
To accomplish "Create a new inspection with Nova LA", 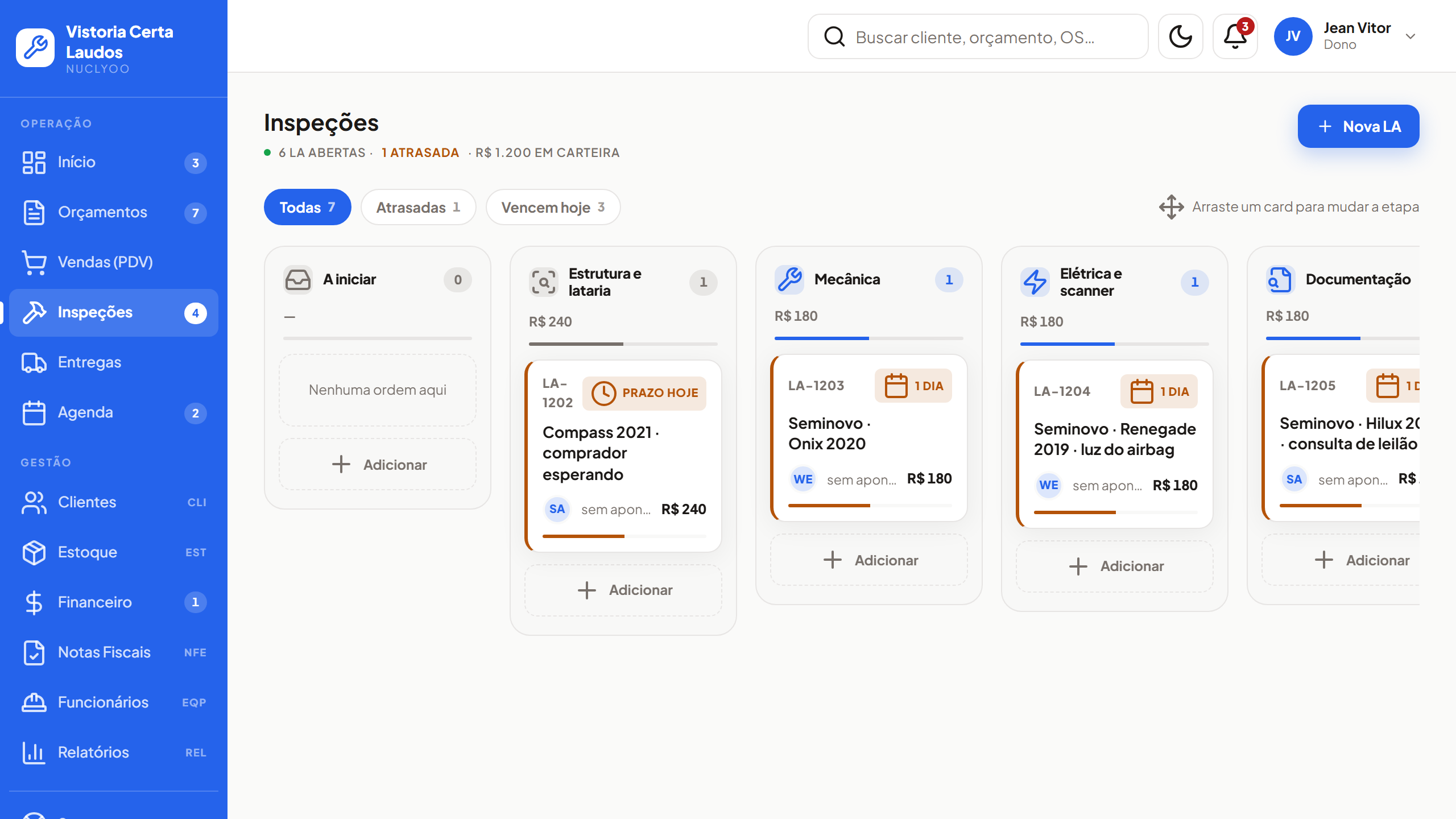I will (x=1358, y=126).
